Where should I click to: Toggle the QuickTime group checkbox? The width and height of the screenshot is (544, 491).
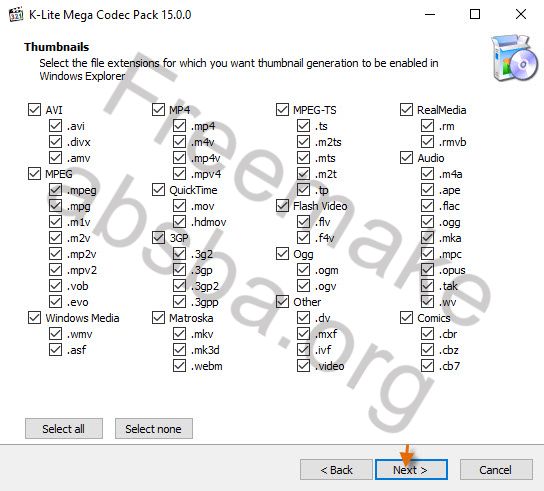tap(159, 189)
